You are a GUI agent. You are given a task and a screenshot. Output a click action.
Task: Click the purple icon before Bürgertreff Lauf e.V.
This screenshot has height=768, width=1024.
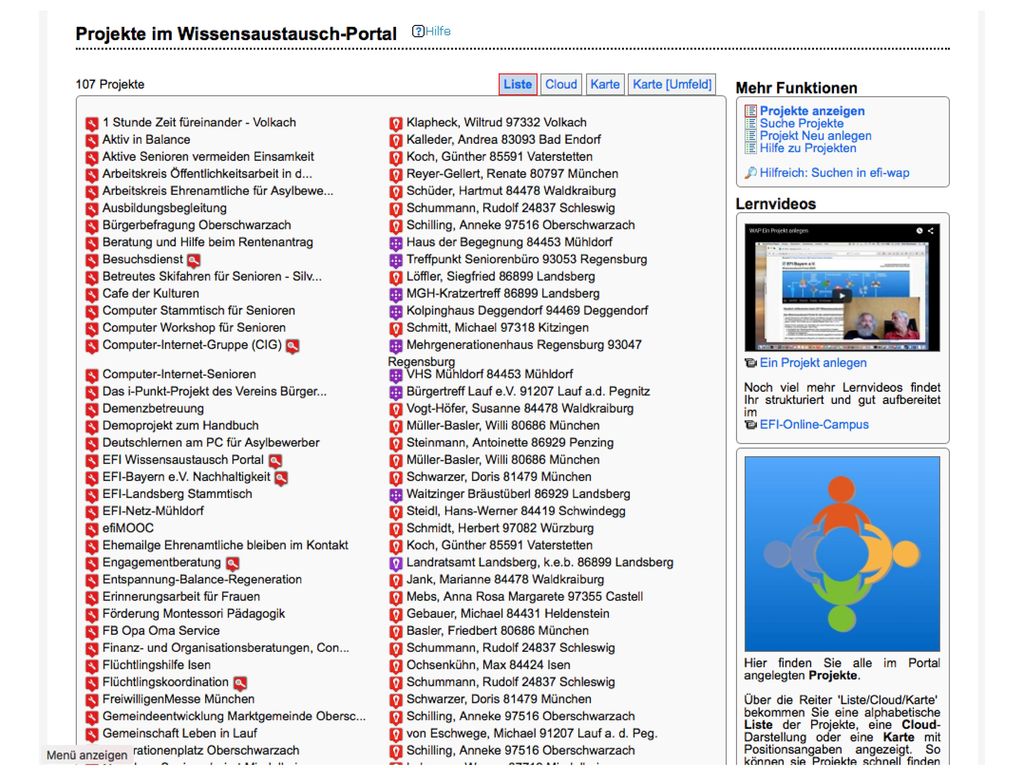[x=396, y=392]
